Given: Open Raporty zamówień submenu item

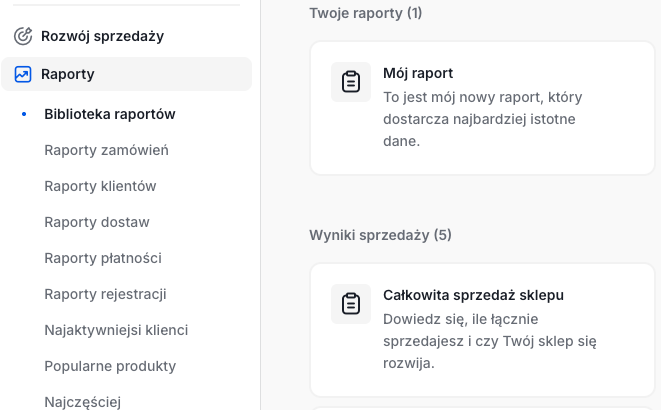Looking at the screenshot, I should [106, 150].
